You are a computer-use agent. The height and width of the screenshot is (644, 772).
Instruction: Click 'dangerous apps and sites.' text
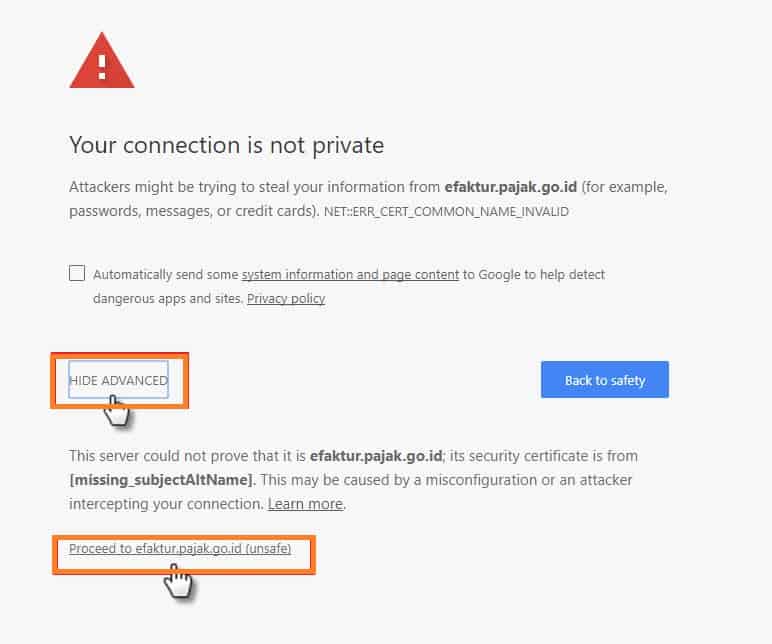tap(168, 299)
